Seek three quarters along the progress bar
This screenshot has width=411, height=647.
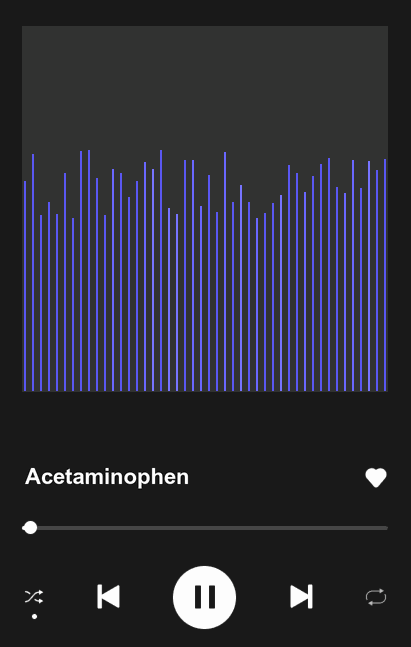(x=297, y=528)
